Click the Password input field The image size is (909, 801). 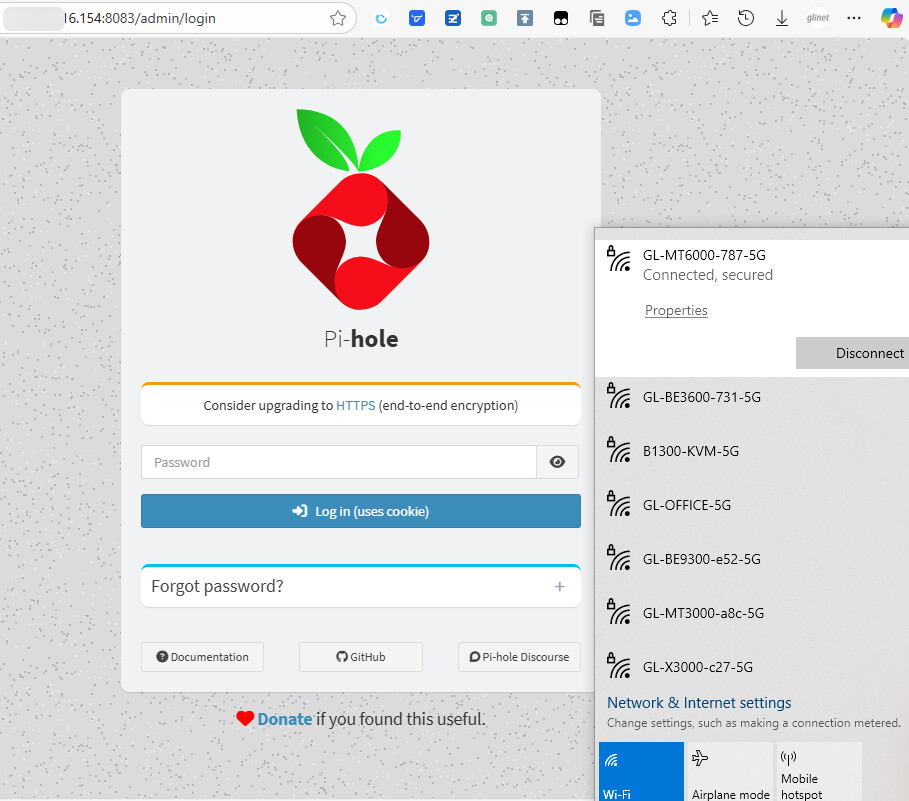pos(338,462)
